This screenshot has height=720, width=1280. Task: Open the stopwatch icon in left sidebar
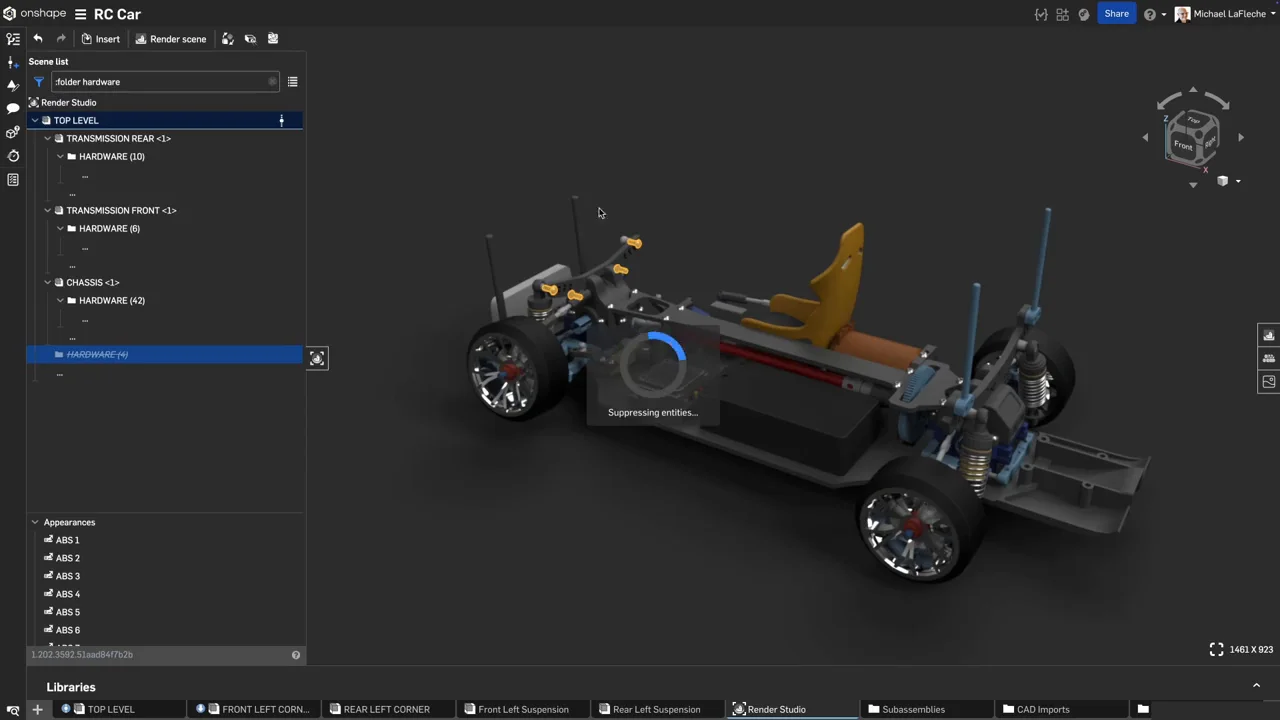tap(13, 156)
